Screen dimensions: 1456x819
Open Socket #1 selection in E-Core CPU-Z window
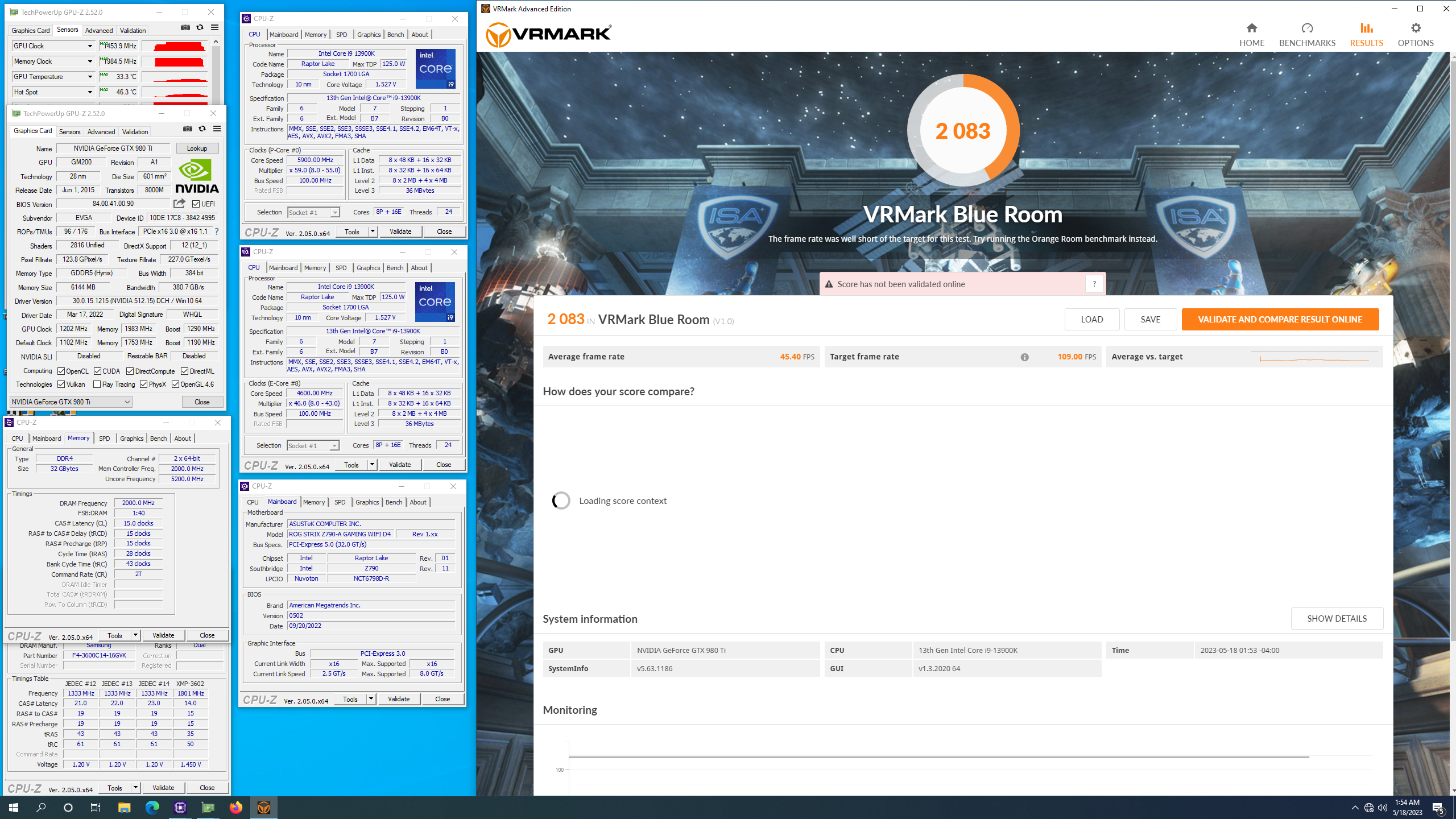(x=313, y=445)
